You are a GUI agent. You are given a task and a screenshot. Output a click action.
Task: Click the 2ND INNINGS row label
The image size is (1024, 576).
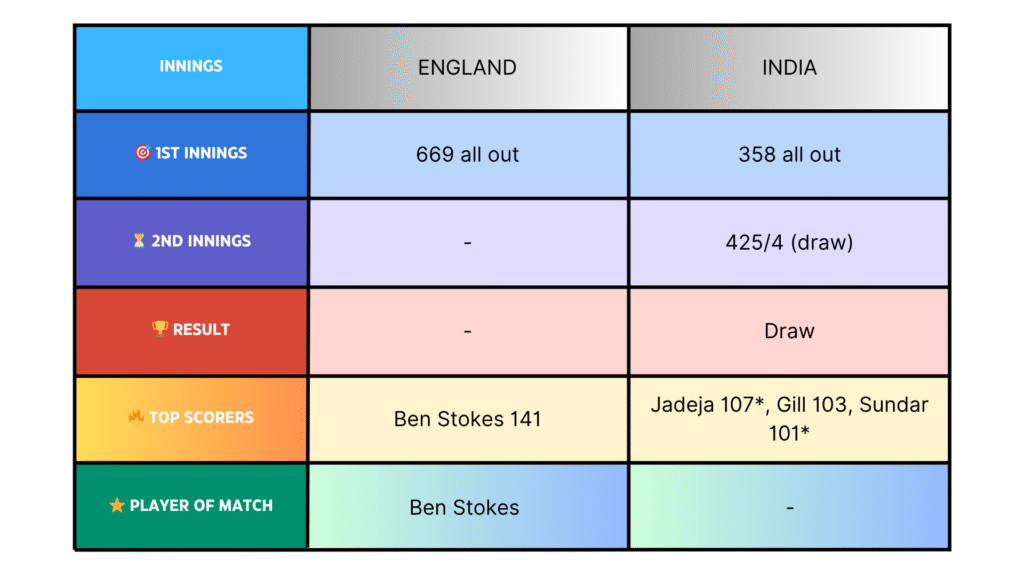coord(201,241)
